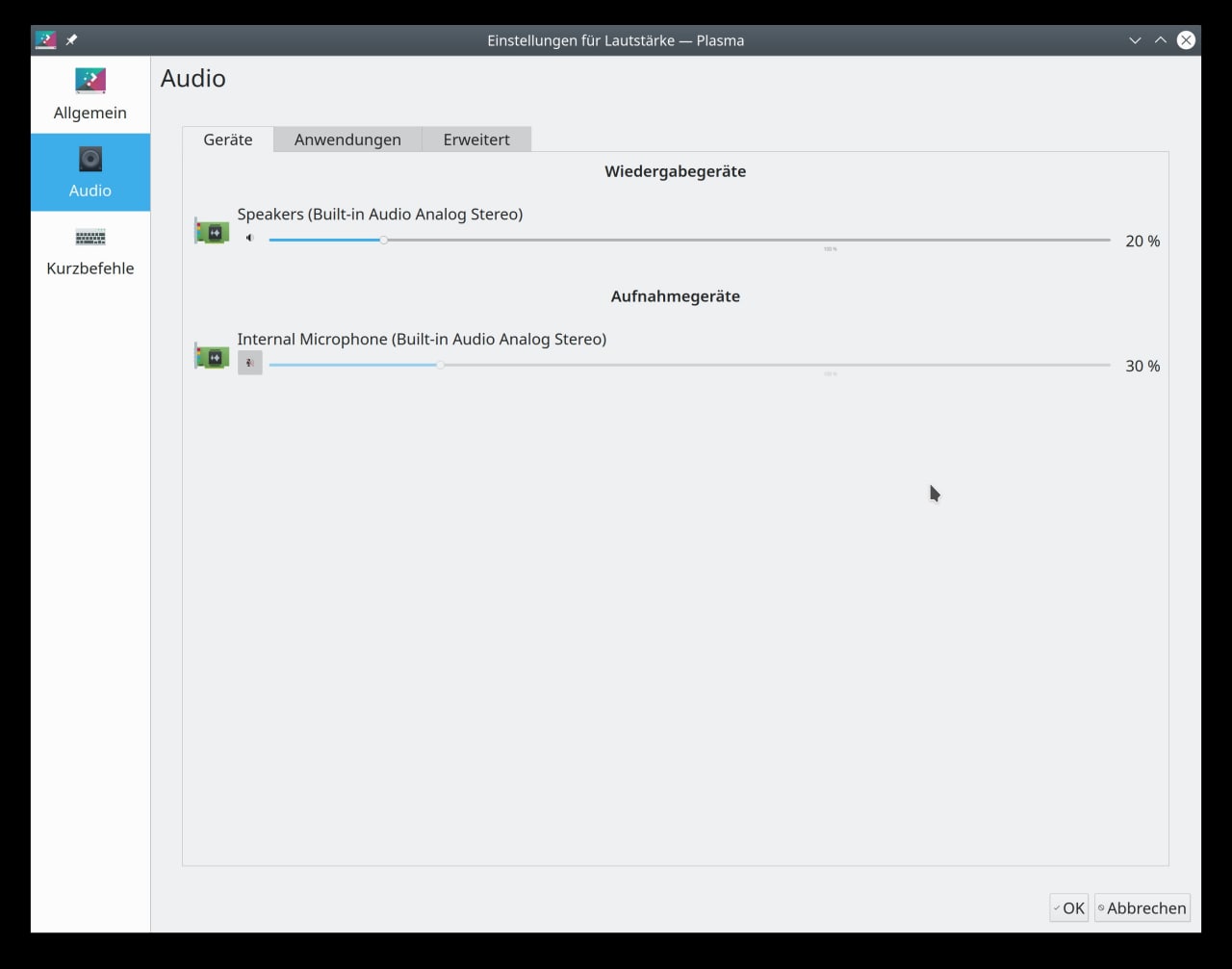The width and height of the screenshot is (1232, 969).
Task: Adjust the Internal Microphone volume slider
Action: coord(689,365)
